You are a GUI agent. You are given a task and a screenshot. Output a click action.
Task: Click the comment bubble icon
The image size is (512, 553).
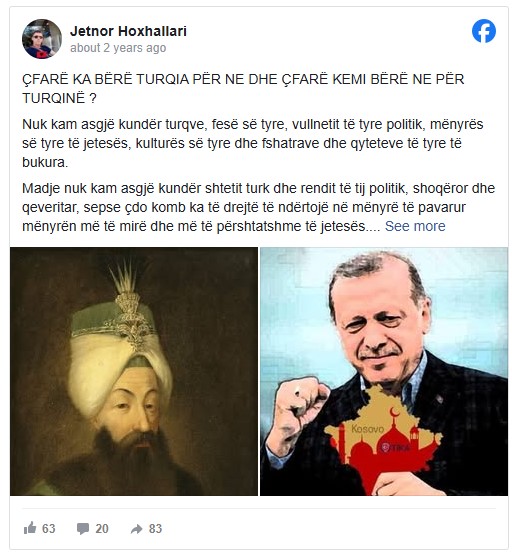click(x=83, y=529)
